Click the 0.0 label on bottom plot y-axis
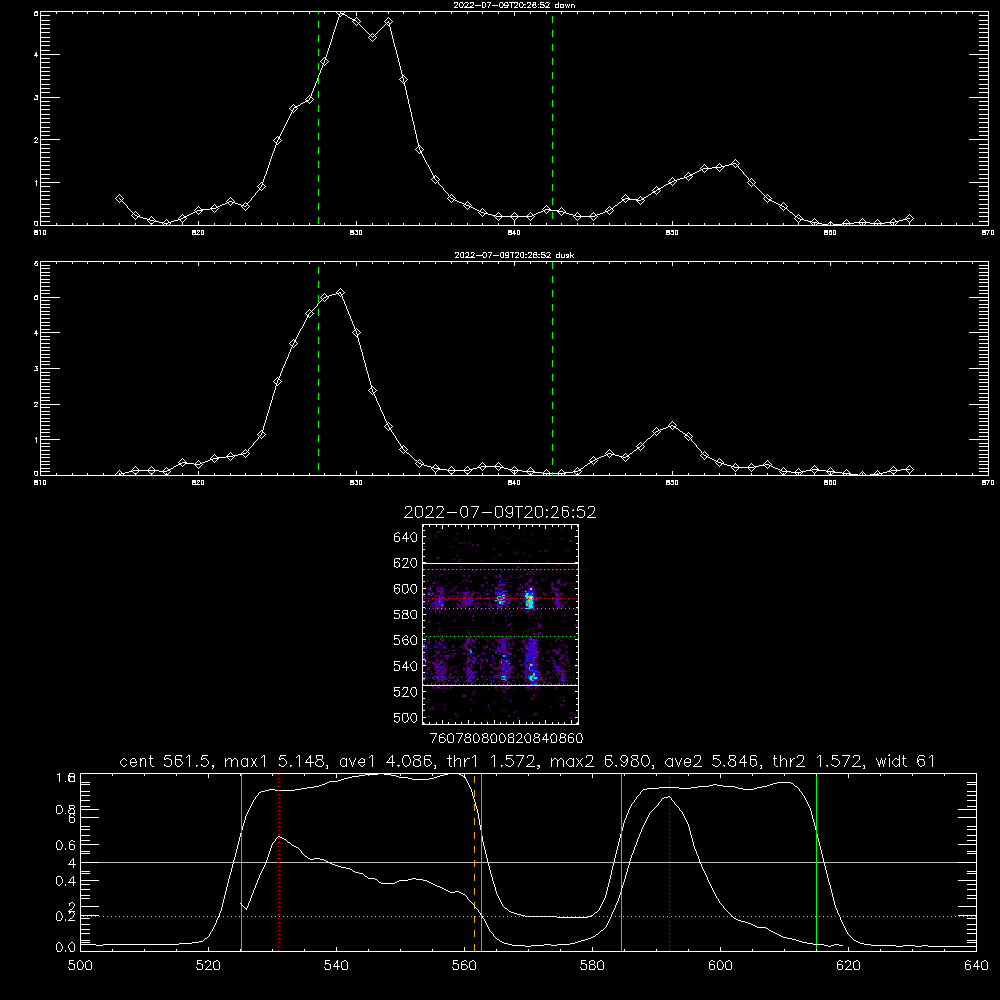Screen dimensions: 1000x1000 pos(66,947)
